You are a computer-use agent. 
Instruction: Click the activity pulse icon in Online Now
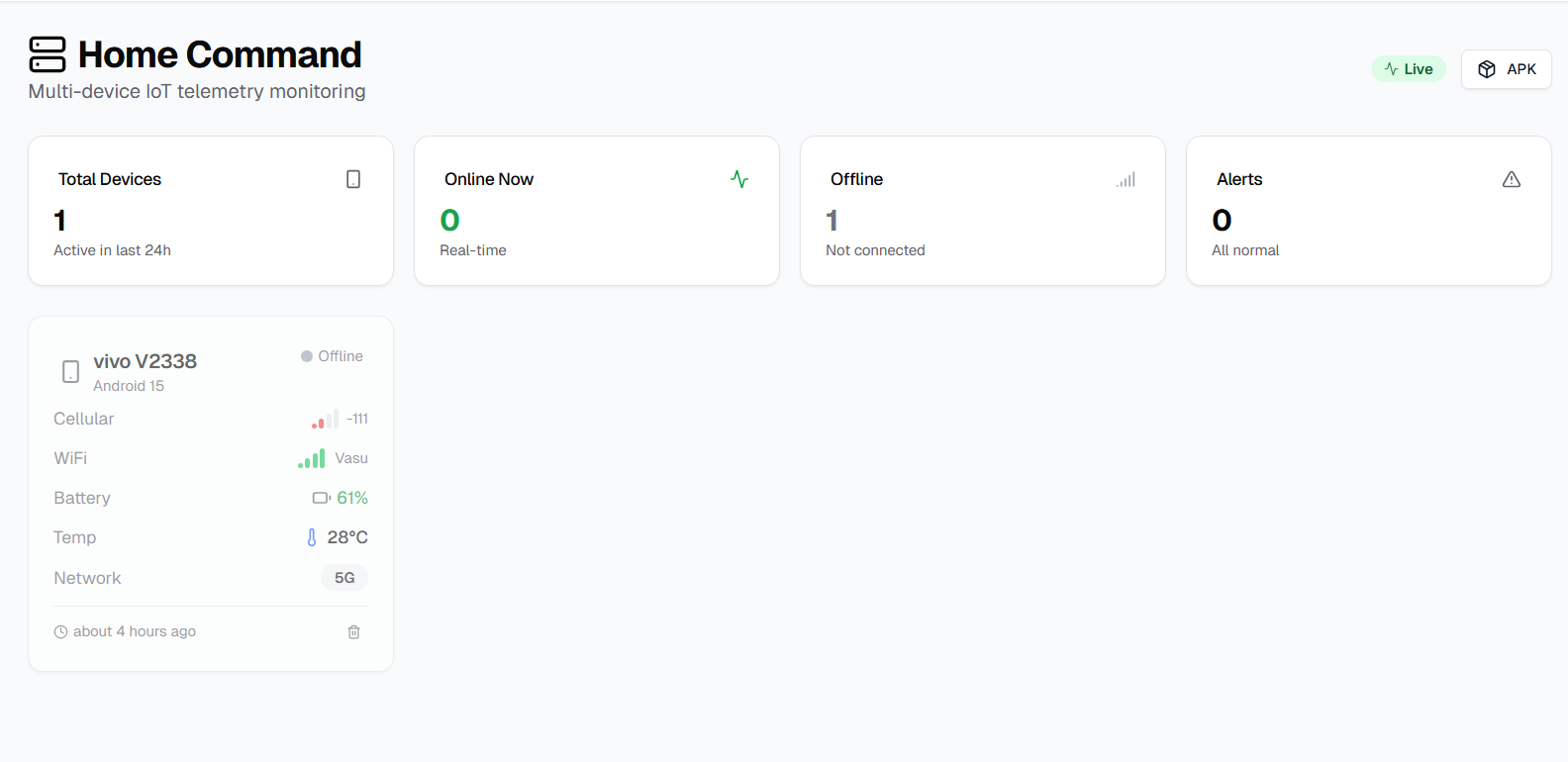point(739,179)
